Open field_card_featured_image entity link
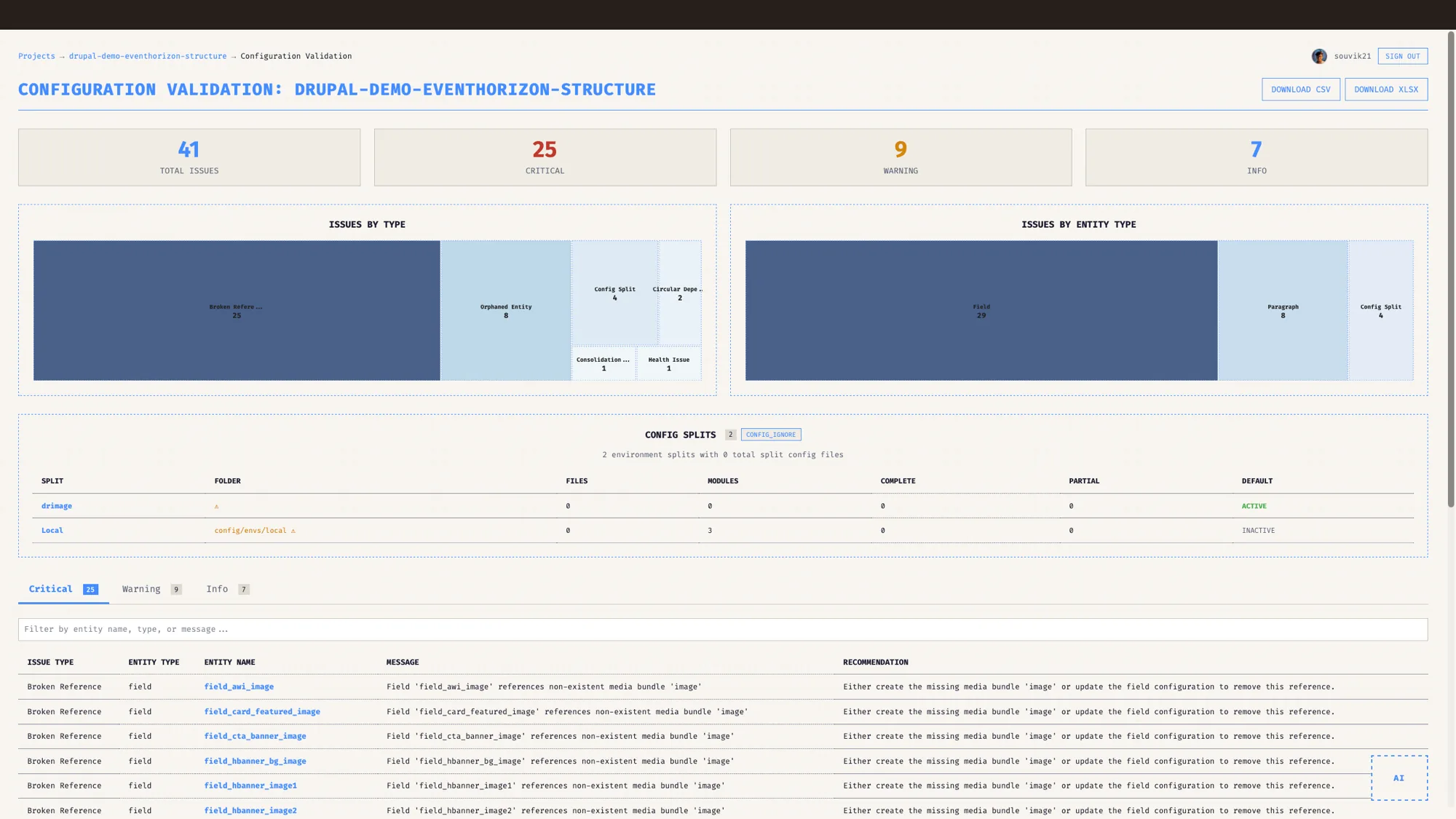1456x819 pixels. point(262,711)
